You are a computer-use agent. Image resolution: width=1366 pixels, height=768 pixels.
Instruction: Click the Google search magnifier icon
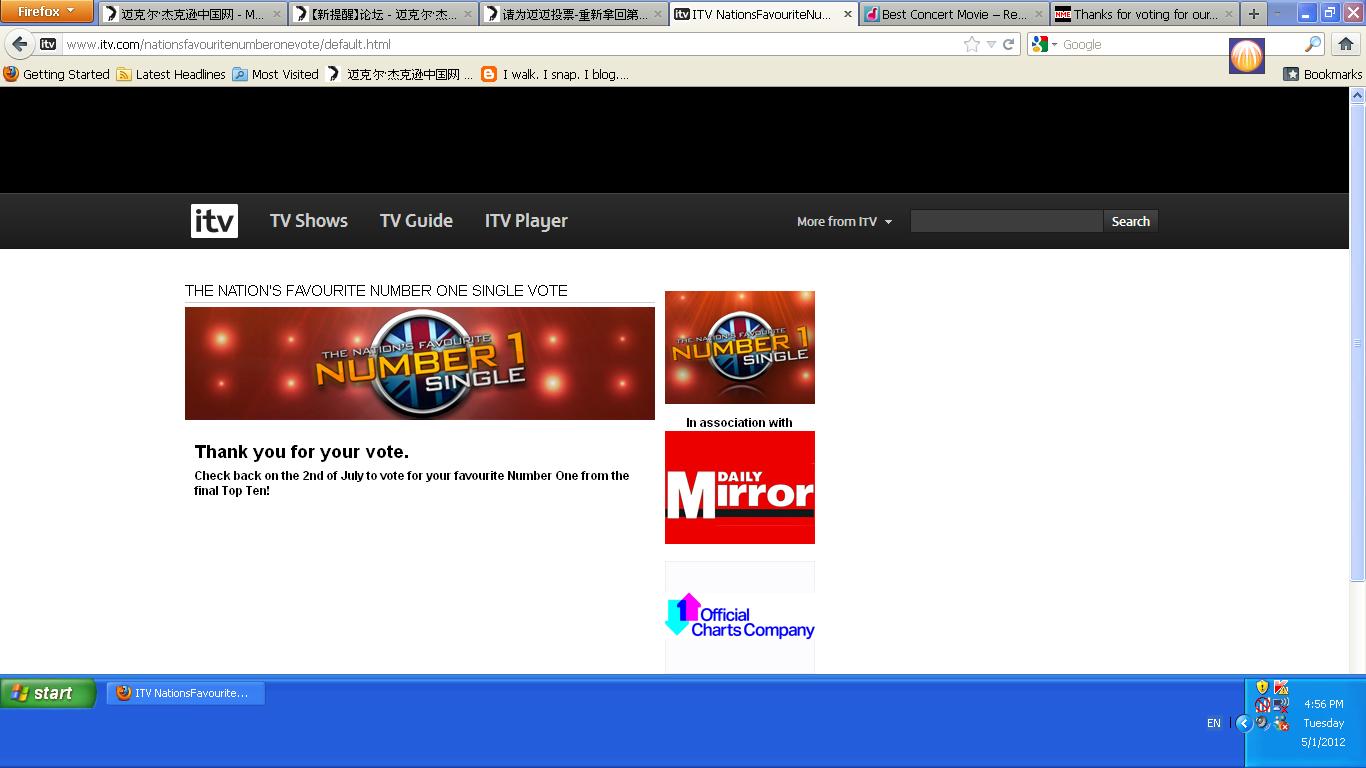pos(1313,44)
